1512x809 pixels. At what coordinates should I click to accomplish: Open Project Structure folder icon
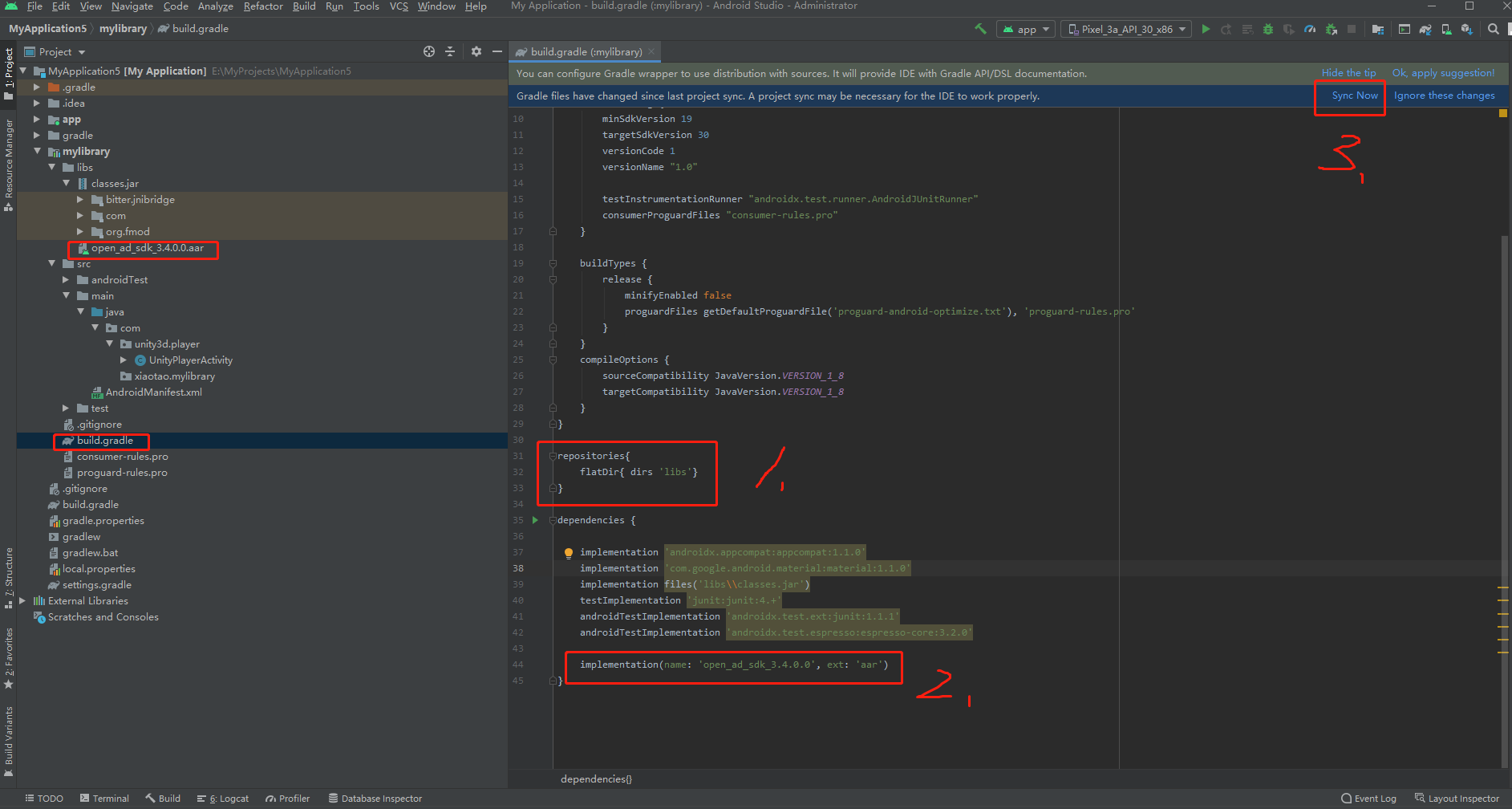pyautogui.click(x=1378, y=29)
